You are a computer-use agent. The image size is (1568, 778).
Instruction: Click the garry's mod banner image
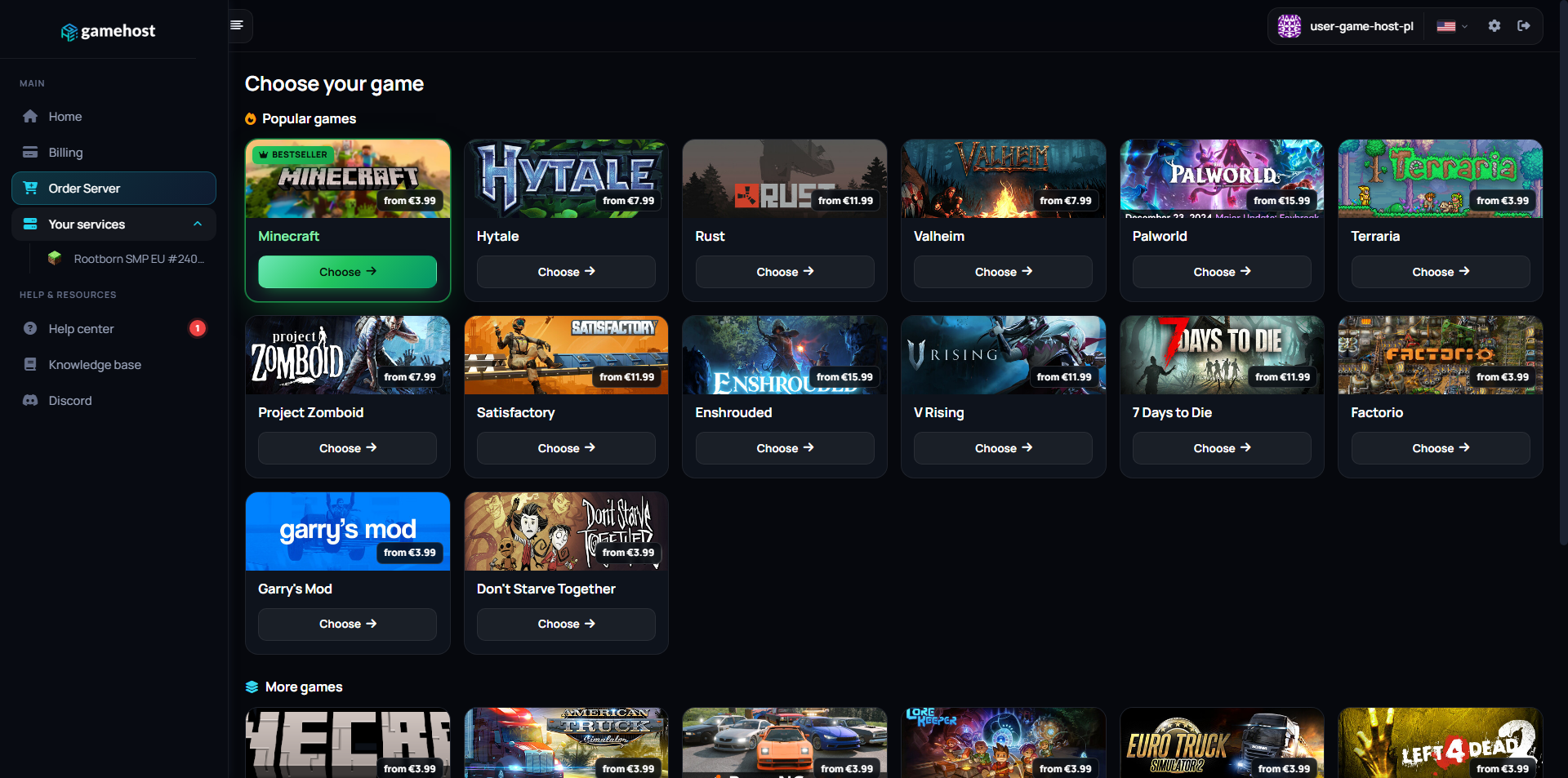348,531
